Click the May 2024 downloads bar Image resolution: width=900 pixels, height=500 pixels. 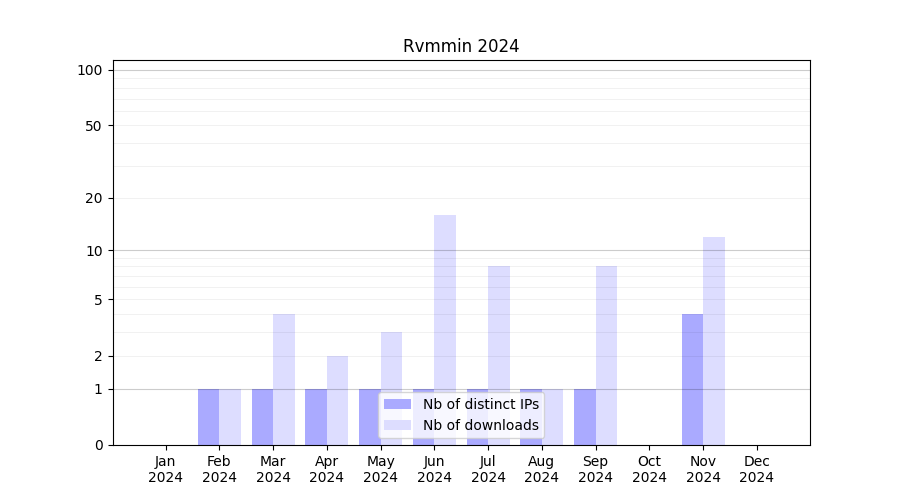coord(391,388)
